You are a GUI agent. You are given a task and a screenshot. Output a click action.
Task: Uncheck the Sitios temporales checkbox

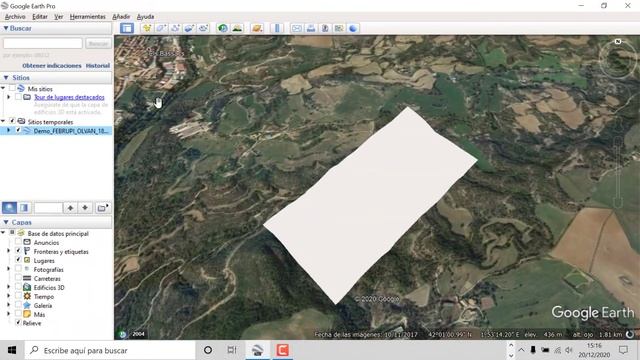pos(12,121)
